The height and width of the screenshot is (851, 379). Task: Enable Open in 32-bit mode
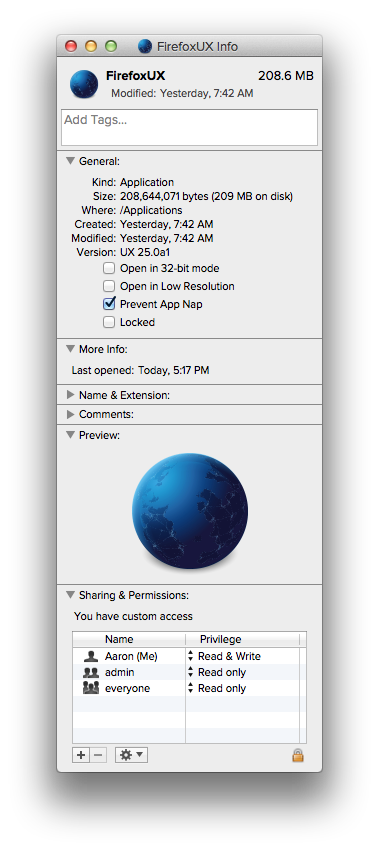click(x=110, y=268)
